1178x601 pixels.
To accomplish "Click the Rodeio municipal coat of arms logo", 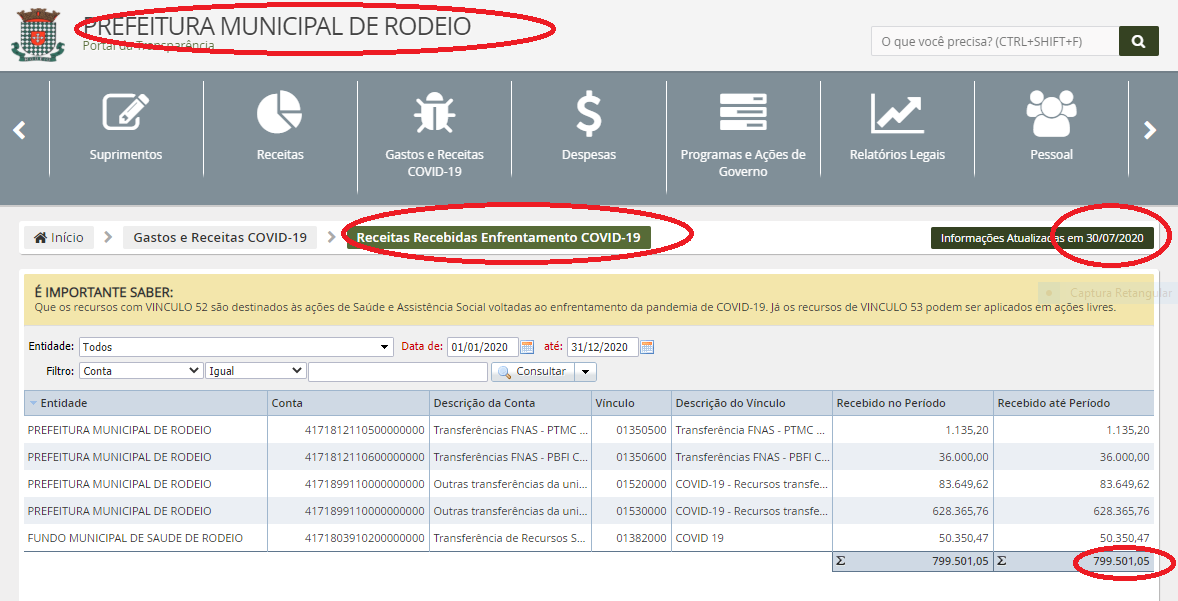I will (38, 35).
